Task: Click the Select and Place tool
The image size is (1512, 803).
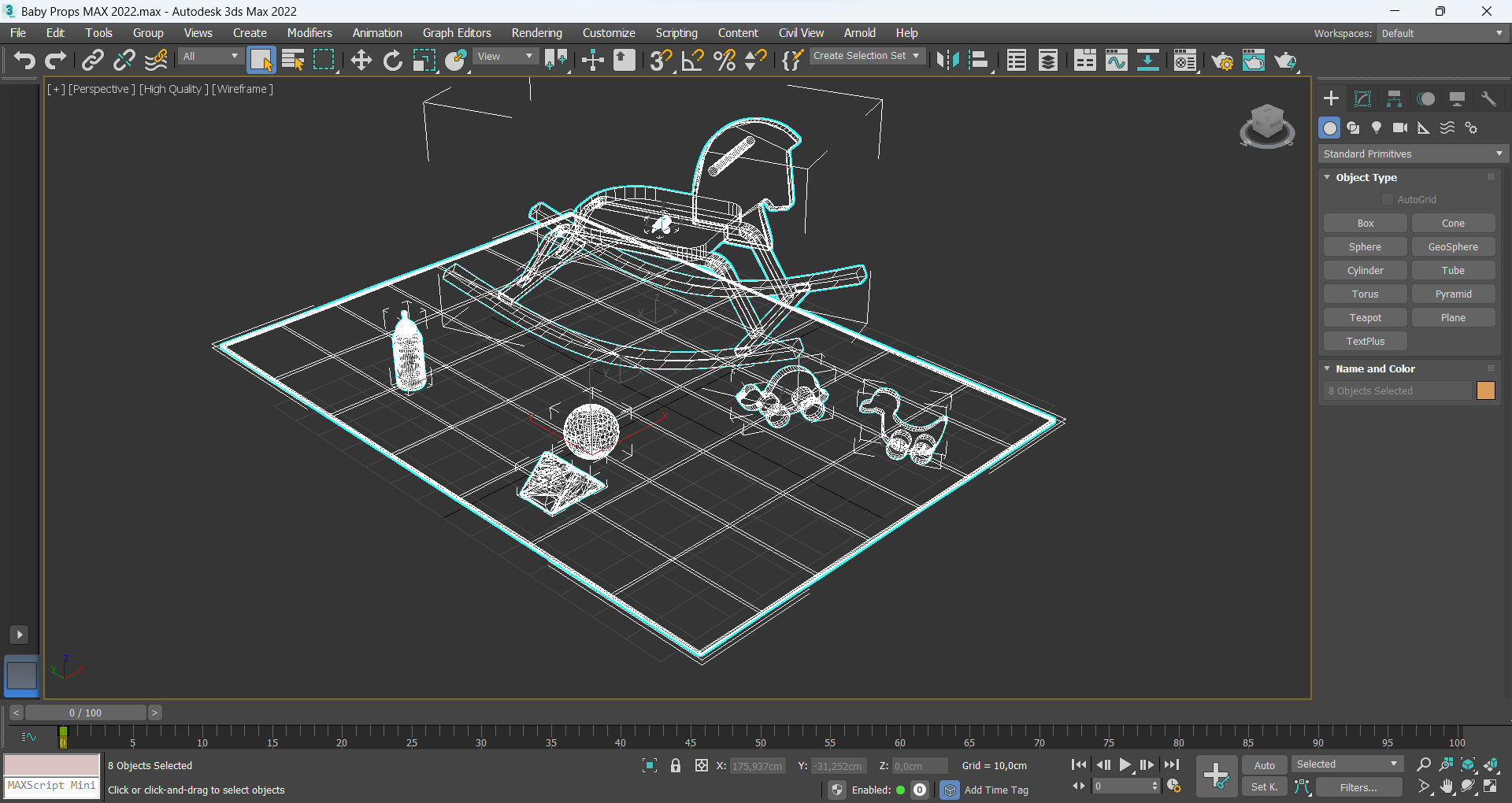Action: (x=456, y=60)
